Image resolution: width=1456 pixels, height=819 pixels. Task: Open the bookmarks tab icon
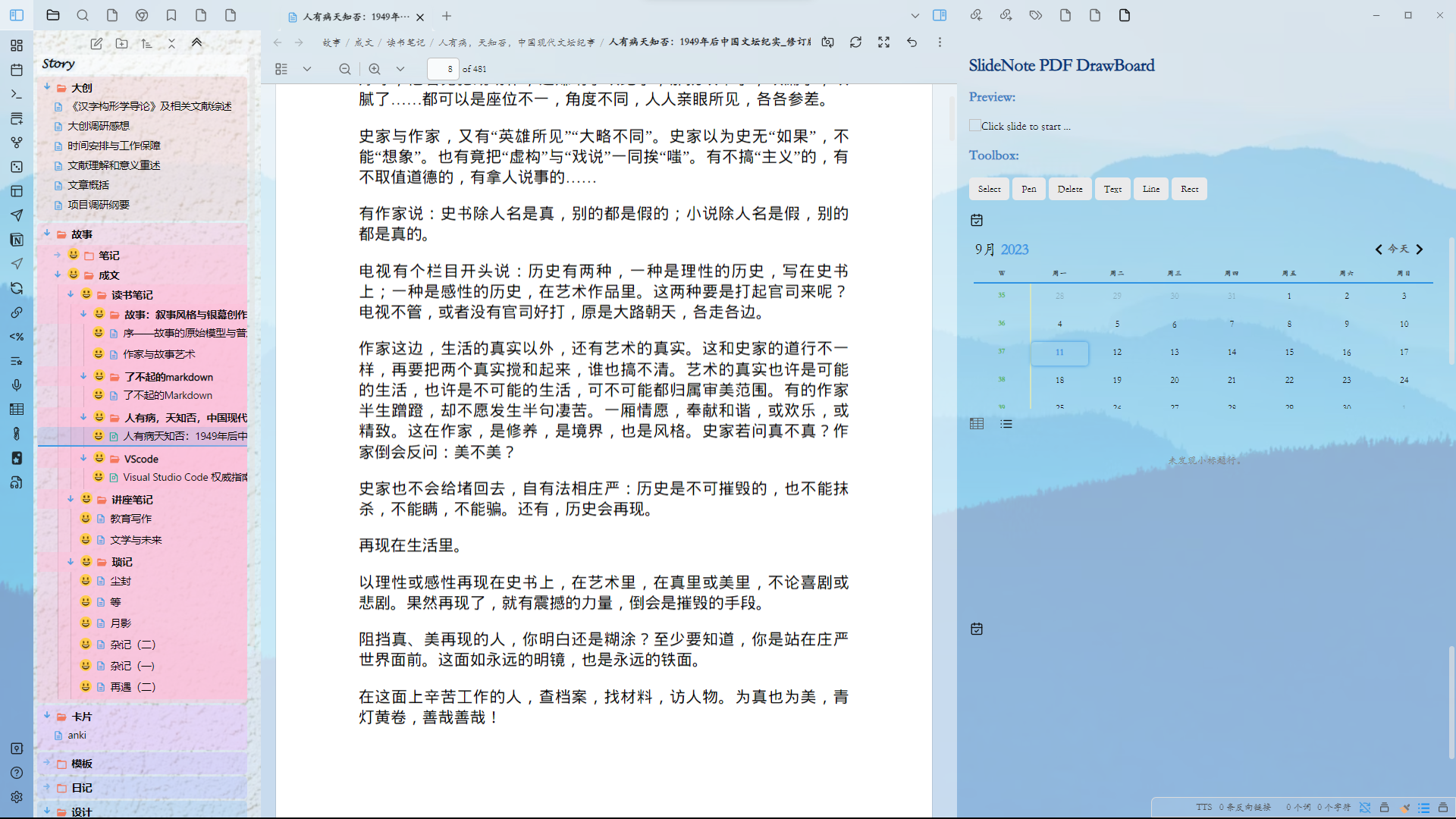coord(171,15)
